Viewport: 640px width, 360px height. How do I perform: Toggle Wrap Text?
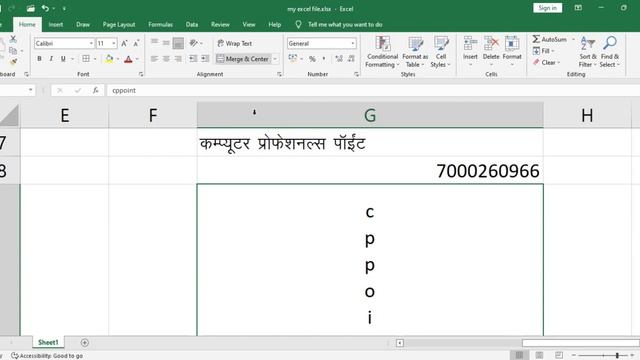point(235,43)
